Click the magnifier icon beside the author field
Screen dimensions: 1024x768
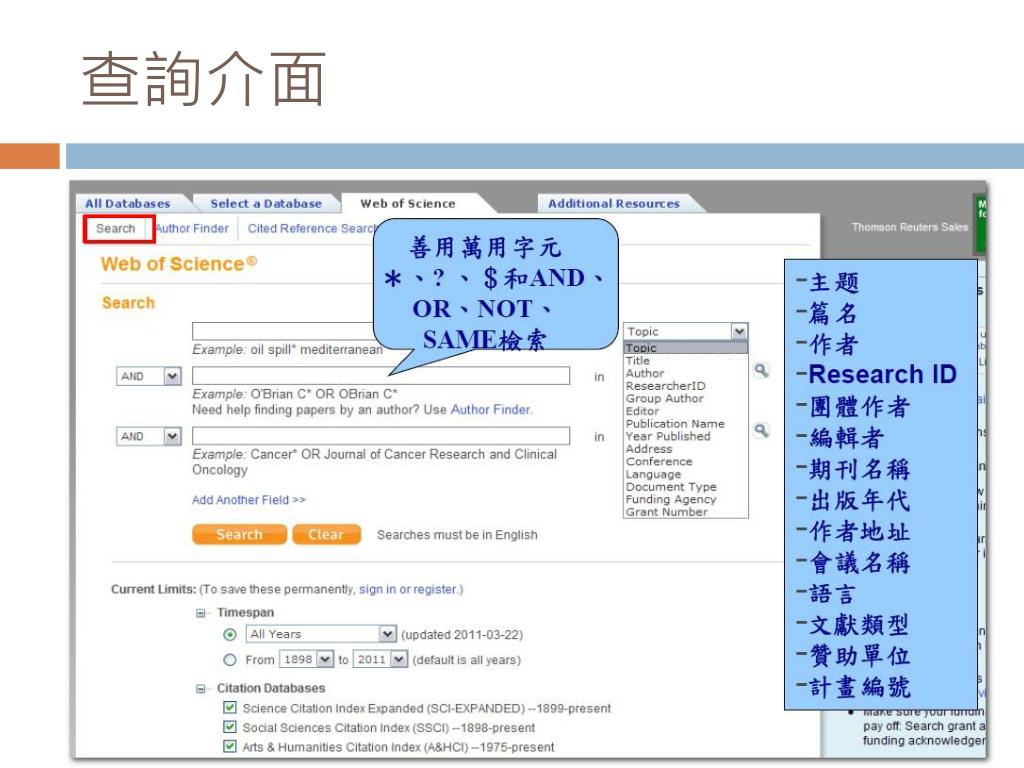point(761,371)
